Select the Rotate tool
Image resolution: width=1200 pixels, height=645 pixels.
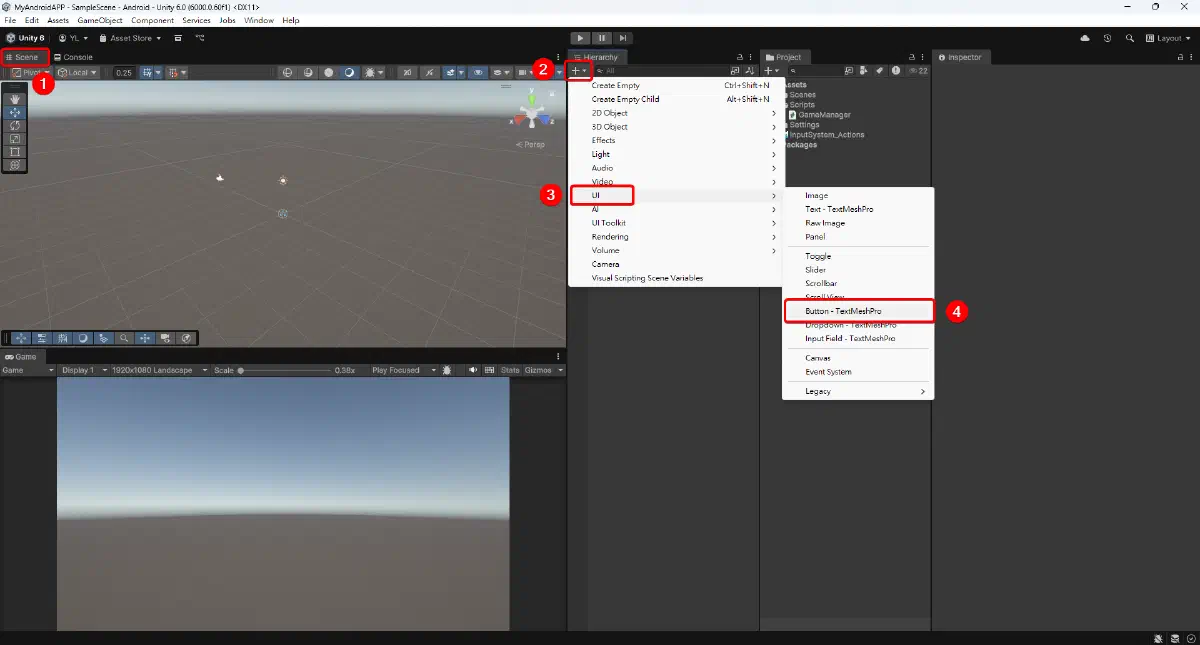pos(14,126)
